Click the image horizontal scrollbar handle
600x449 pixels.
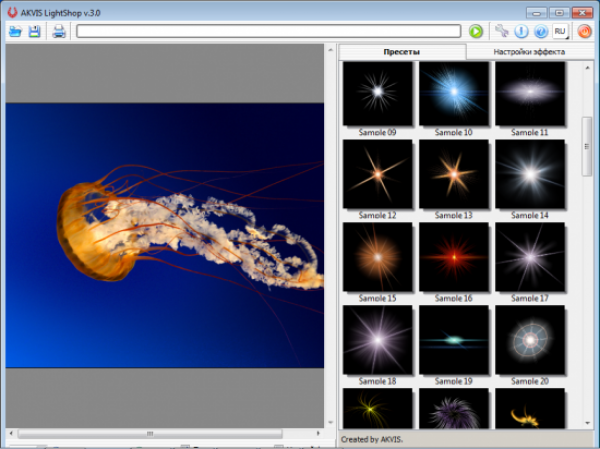point(150,434)
